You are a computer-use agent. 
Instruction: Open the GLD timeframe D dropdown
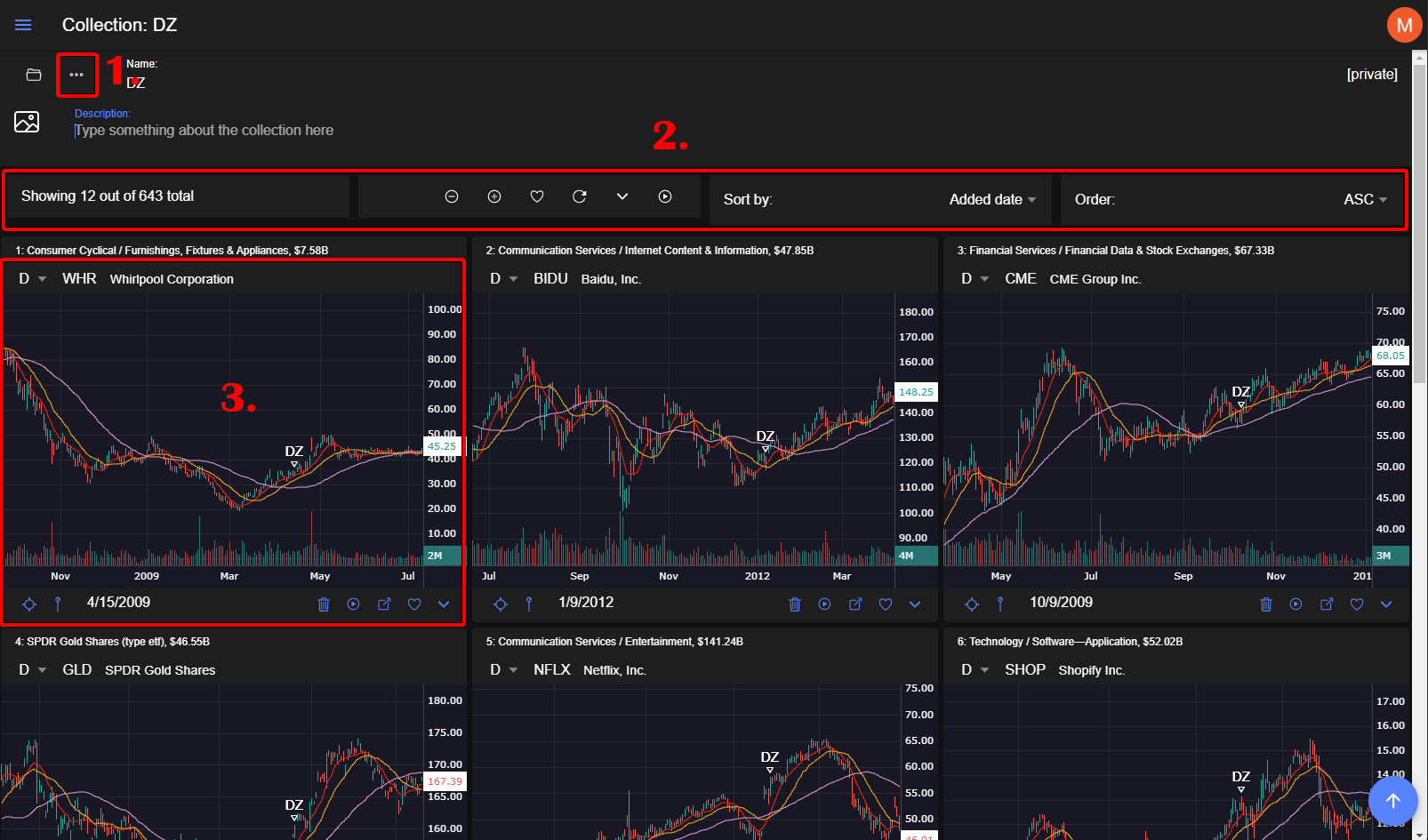pyautogui.click(x=32, y=670)
